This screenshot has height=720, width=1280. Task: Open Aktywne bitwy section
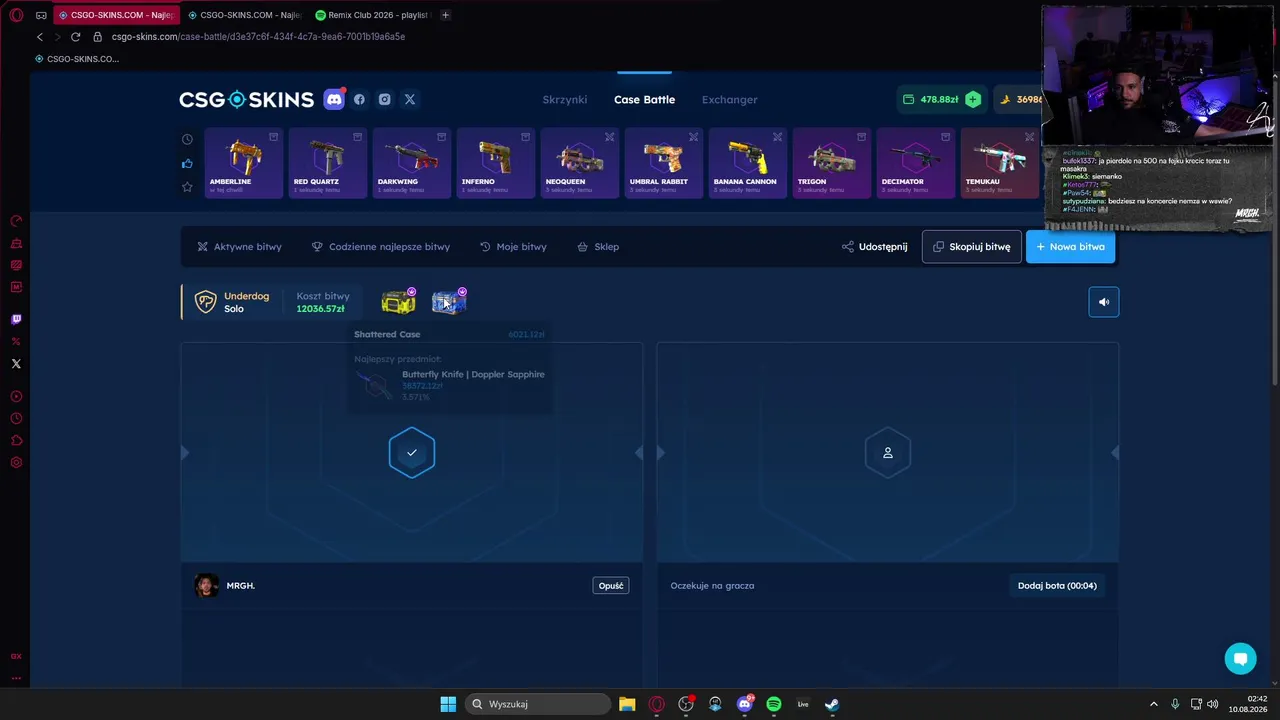(239, 247)
